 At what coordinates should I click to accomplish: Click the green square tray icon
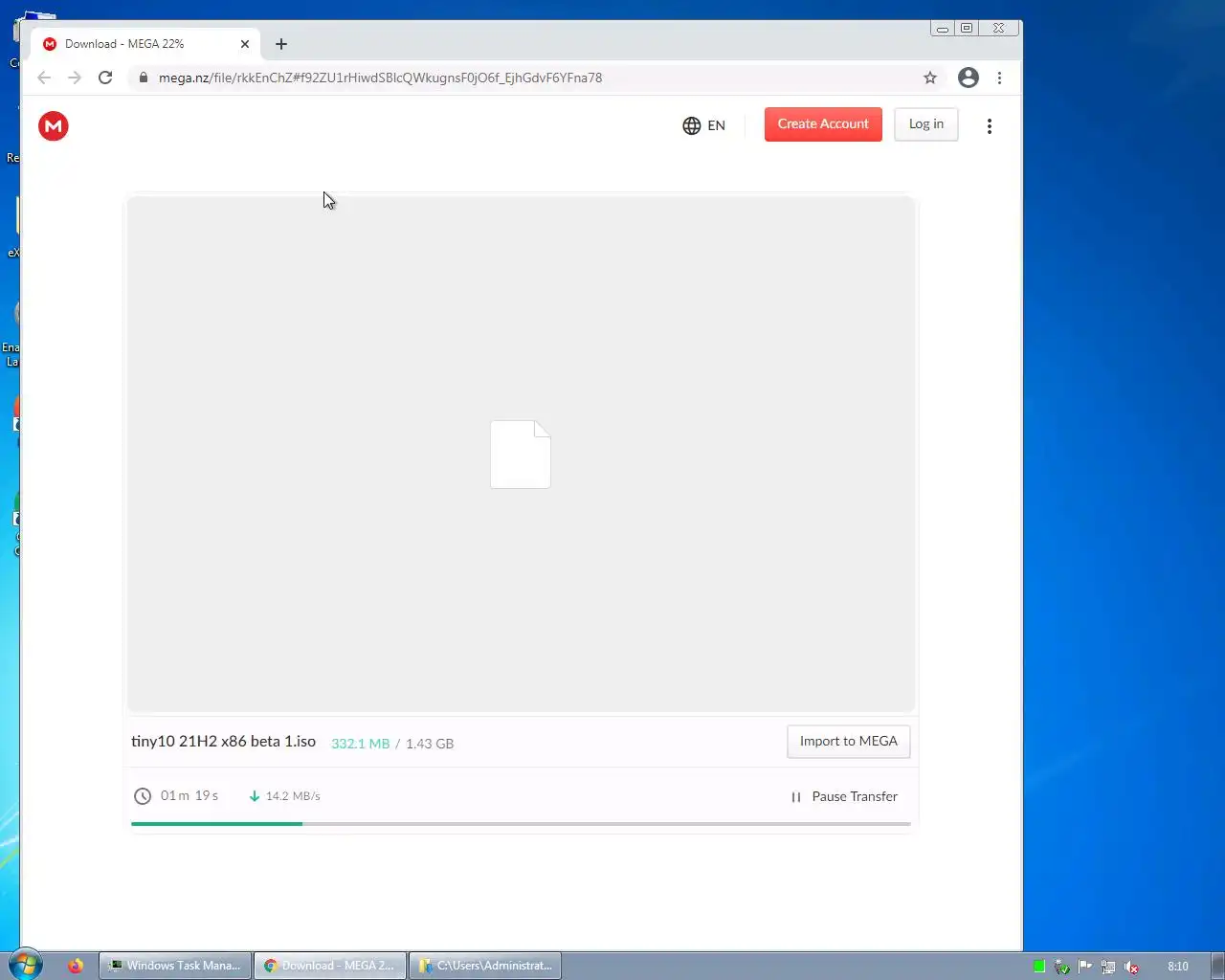[x=1039, y=967]
